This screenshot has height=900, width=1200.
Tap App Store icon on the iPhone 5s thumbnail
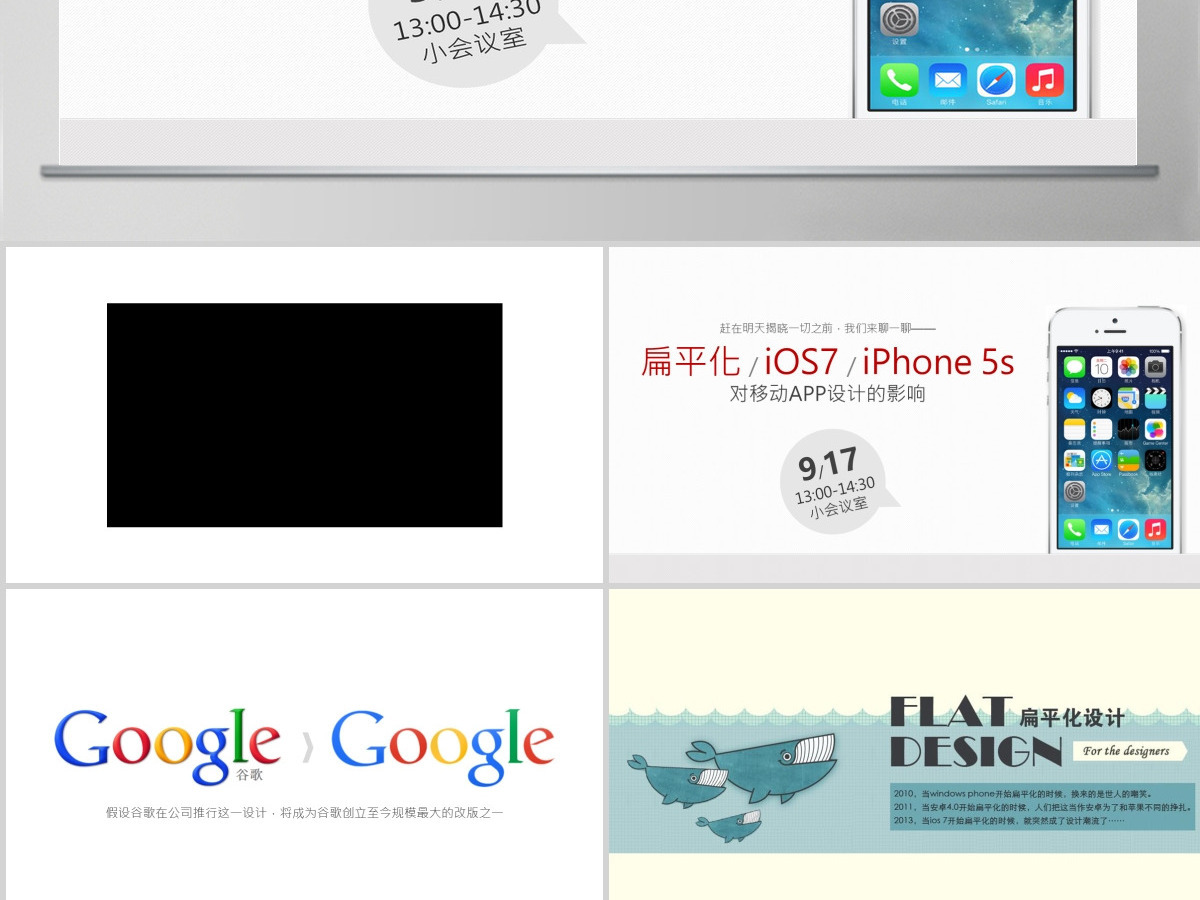(x=1101, y=460)
